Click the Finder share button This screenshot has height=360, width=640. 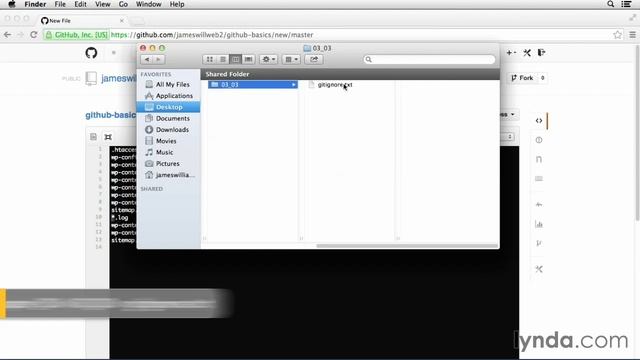[x=314, y=60]
